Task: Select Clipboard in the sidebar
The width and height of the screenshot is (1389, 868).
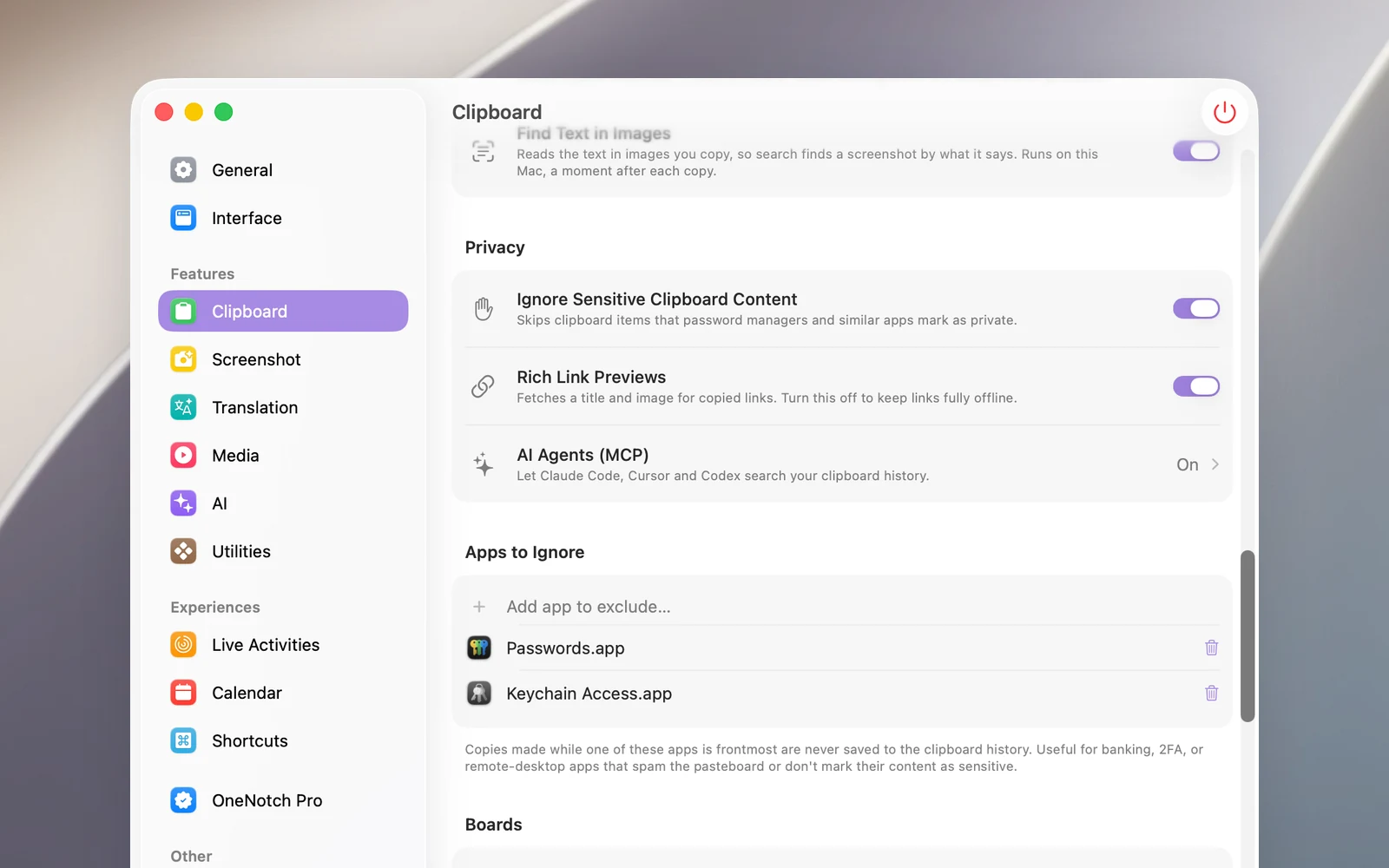Action: pyautogui.click(x=283, y=311)
